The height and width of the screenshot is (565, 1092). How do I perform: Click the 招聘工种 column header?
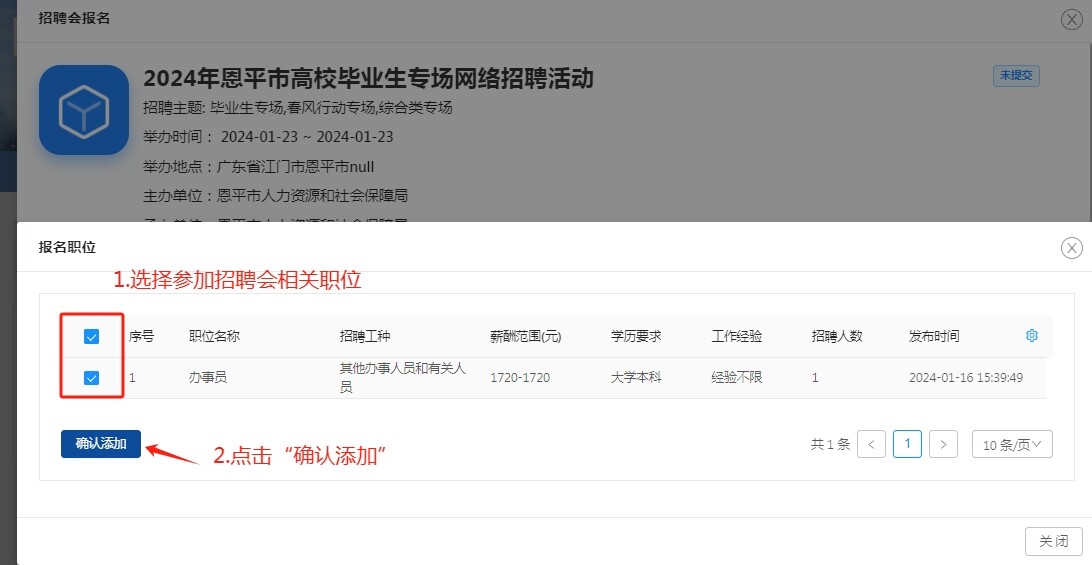[365, 336]
